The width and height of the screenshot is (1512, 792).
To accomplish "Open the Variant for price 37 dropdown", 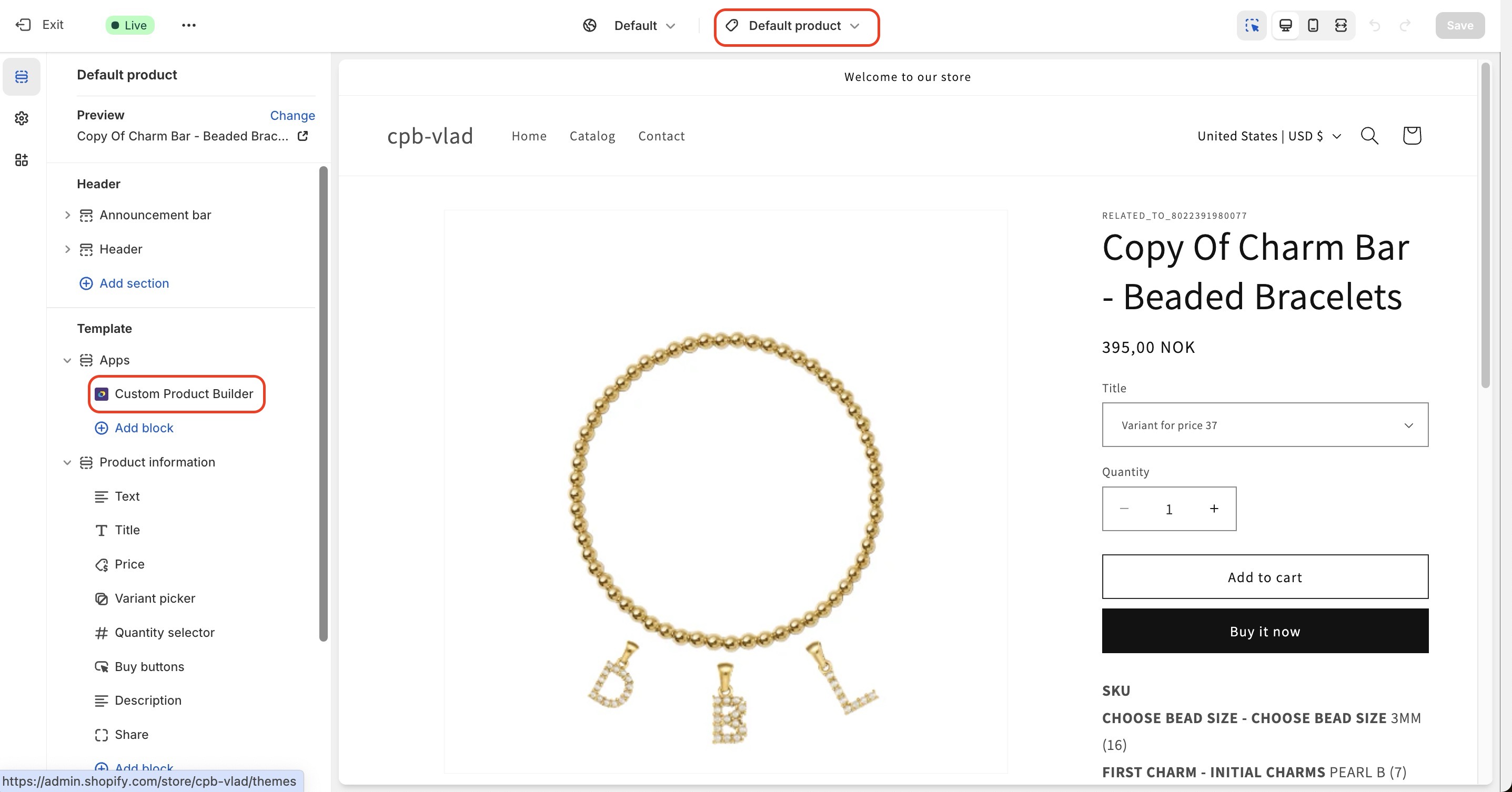I will point(1265,425).
